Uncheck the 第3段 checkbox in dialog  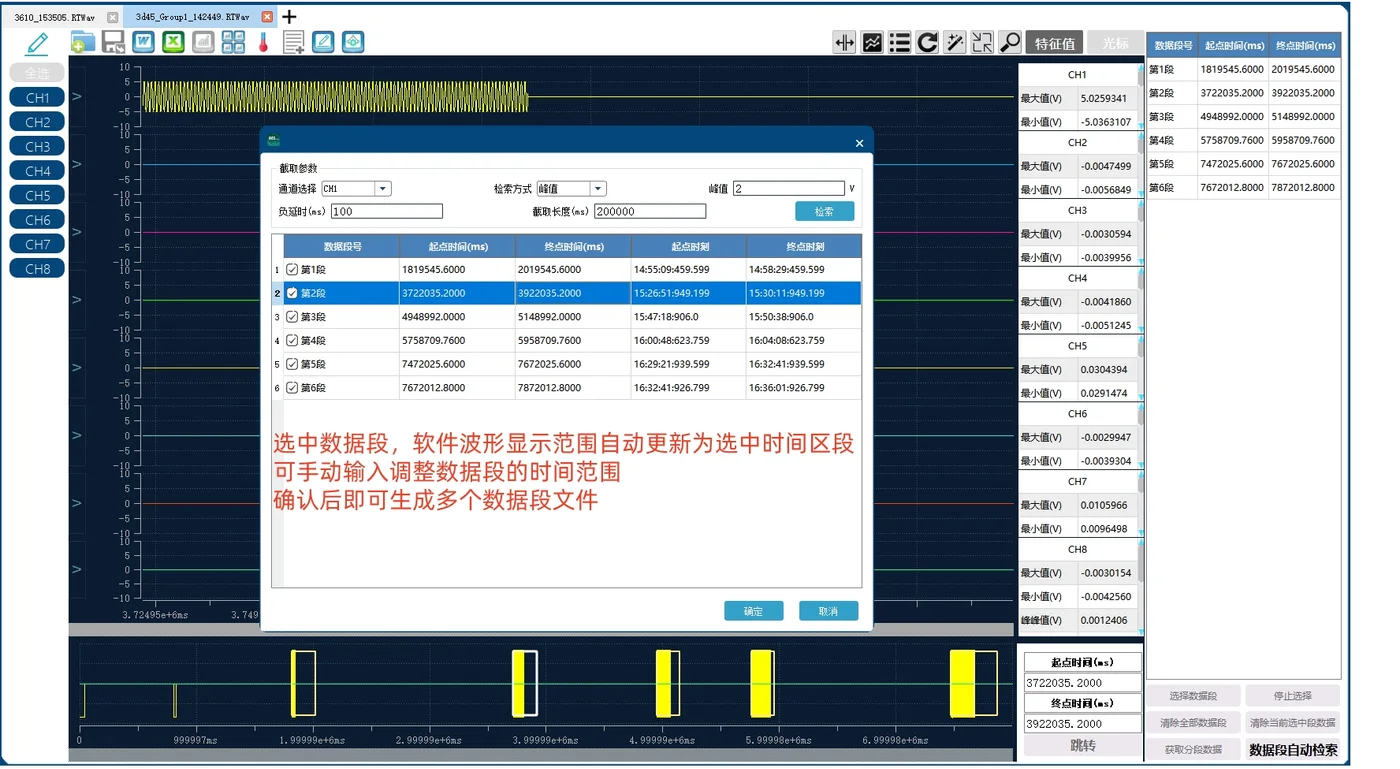point(292,317)
